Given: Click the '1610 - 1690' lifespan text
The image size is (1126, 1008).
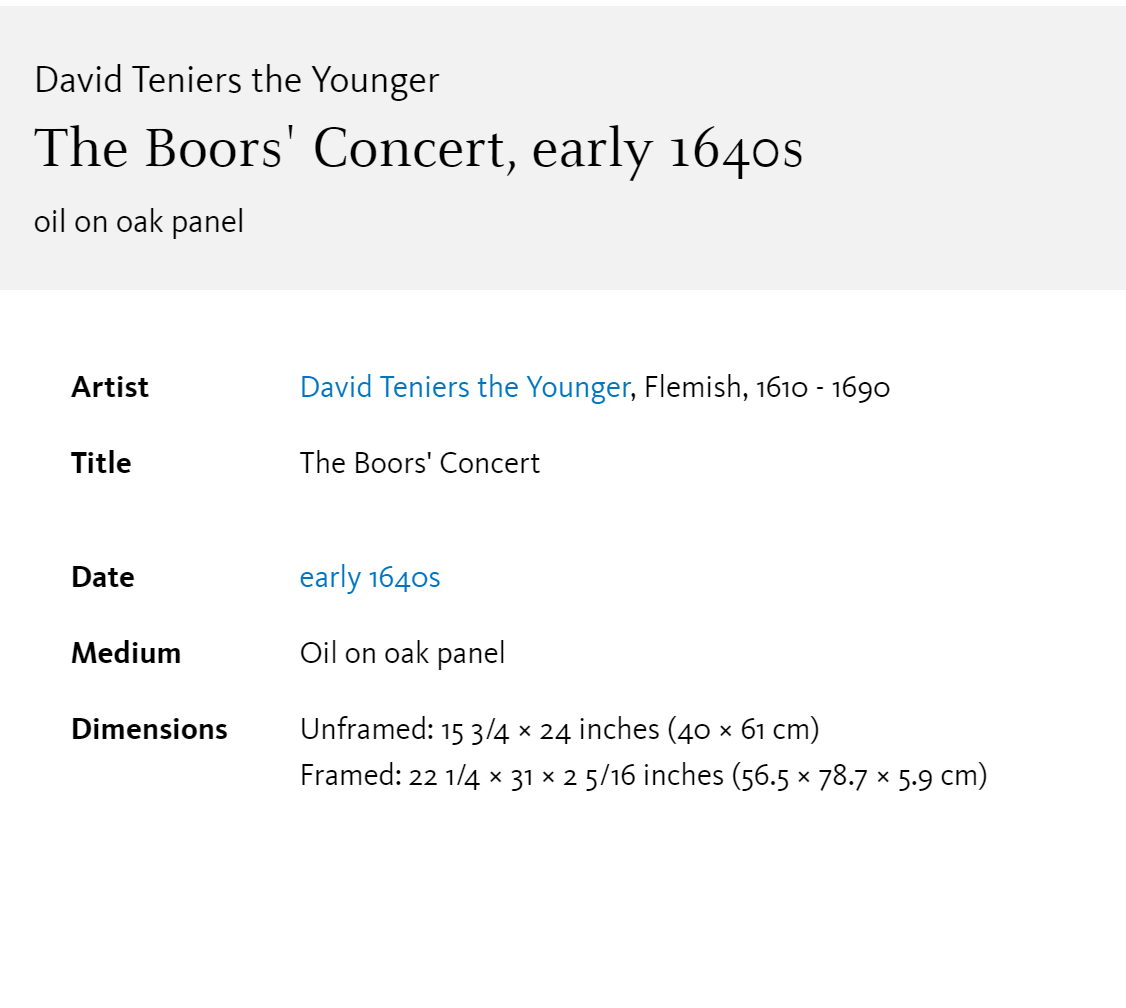Looking at the screenshot, I should pyautogui.click(x=823, y=388).
